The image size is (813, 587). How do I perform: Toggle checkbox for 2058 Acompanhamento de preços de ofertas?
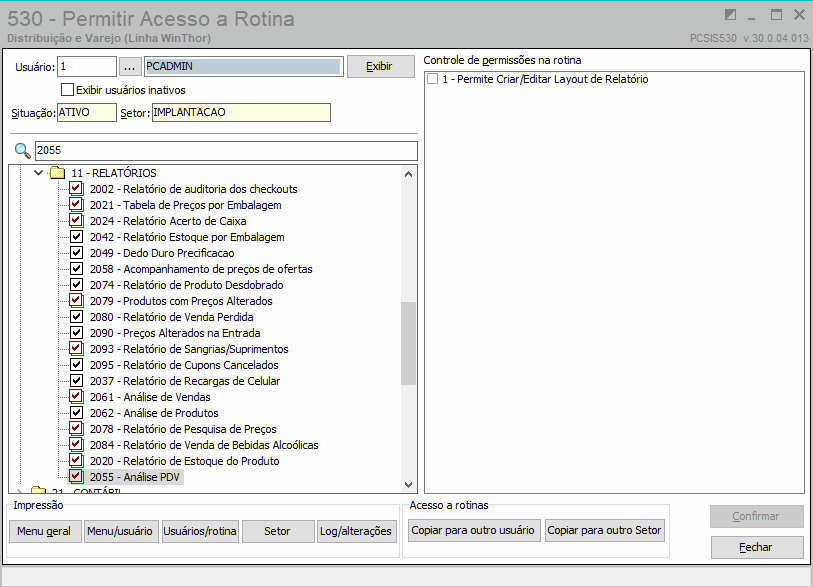[x=76, y=269]
